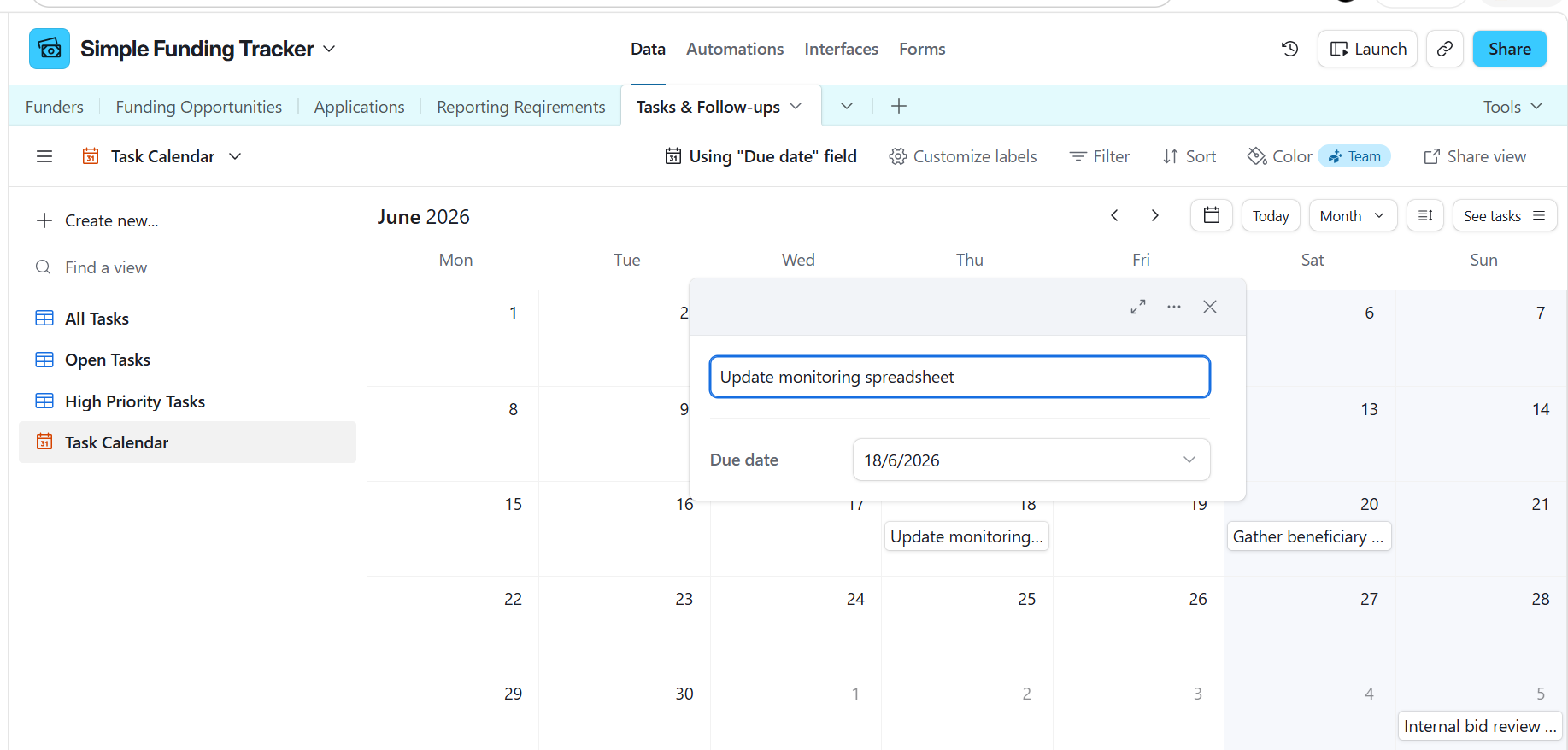
Task: Switch to the Automations tab
Action: (x=735, y=49)
